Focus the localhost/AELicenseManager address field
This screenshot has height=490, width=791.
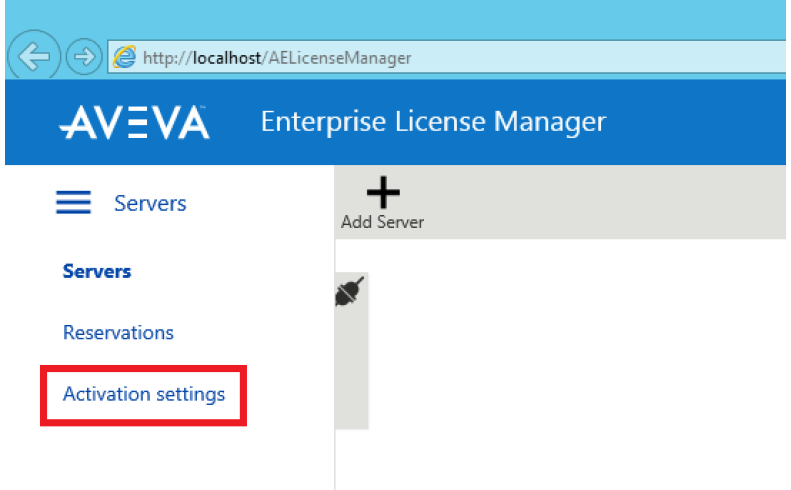pyautogui.click(x=447, y=57)
